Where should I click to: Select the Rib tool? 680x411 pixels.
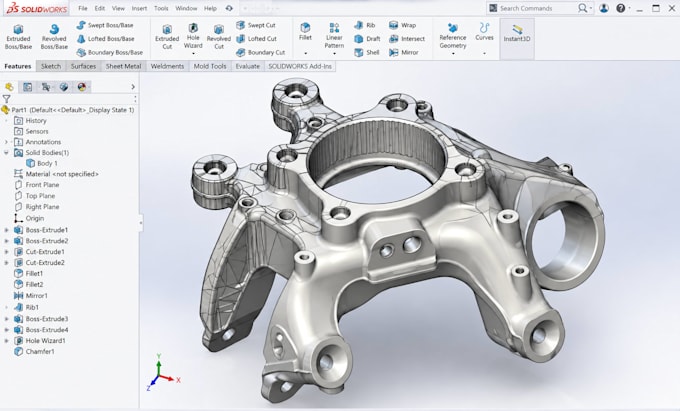pyautogui.click(x=365, y=25)
